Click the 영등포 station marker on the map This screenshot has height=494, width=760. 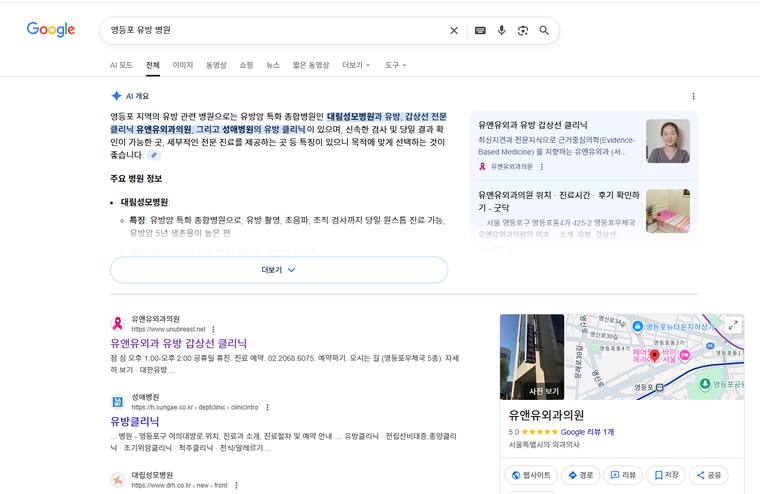click(659, 387)
